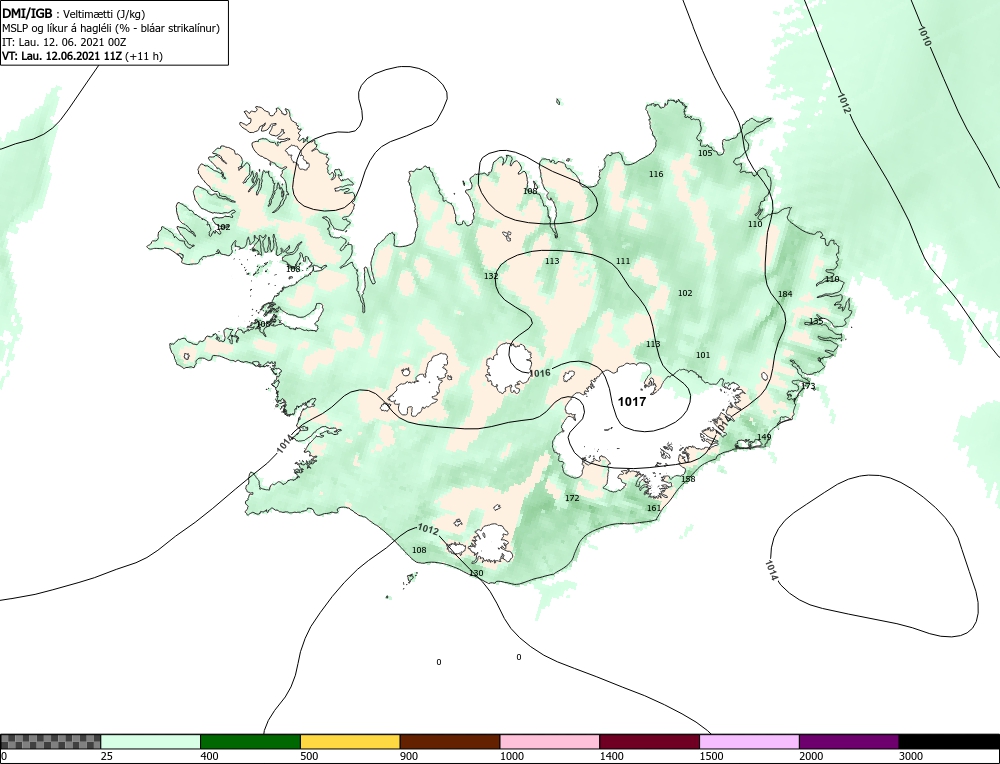Image resolution: width=1000 pixels, height=764 pixels.
Task: Click the light green 25–400 legend swatch
Action: coord(151,741)
